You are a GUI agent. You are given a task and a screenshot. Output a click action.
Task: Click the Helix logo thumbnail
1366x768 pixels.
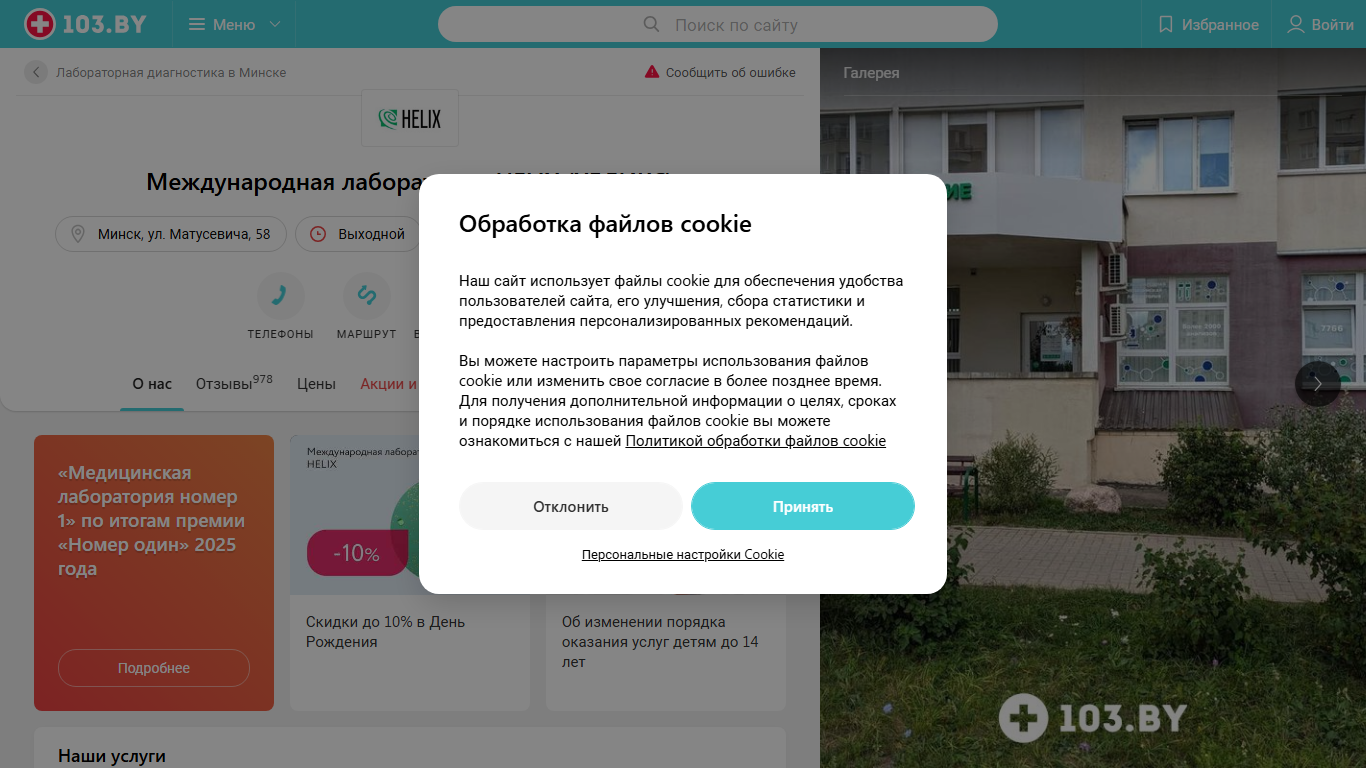click(410, 118)
